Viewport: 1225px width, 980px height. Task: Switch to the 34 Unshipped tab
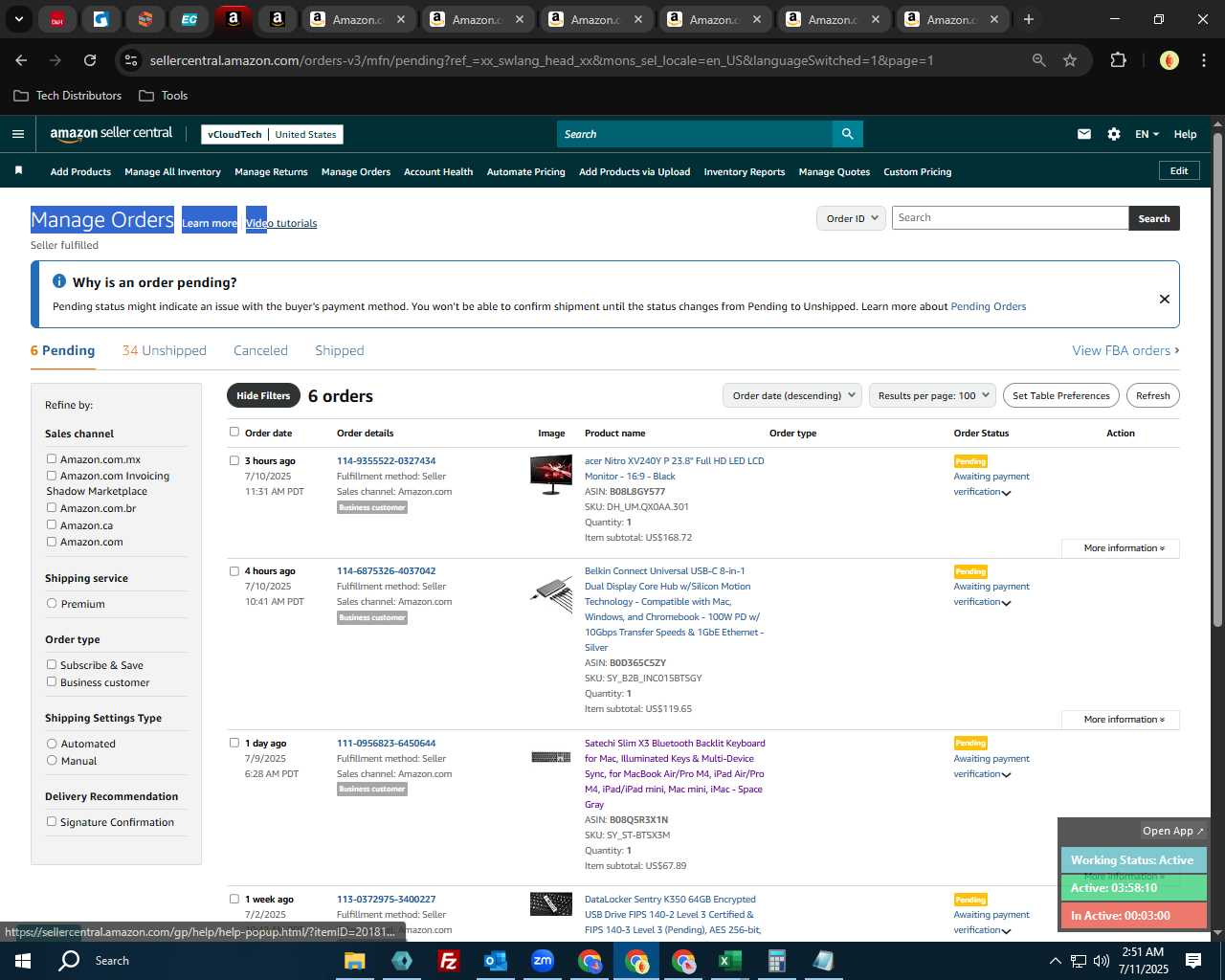[165, 350]
